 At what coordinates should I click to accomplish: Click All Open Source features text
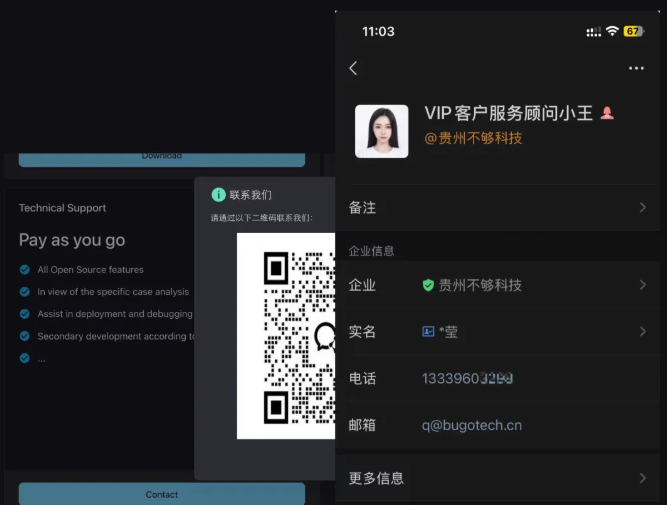(90, 270)
